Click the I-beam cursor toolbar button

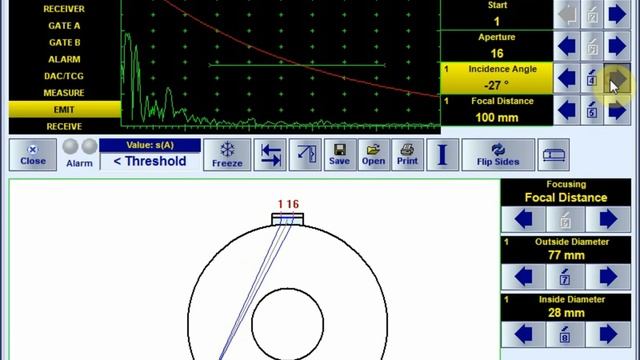coord(442,155)
